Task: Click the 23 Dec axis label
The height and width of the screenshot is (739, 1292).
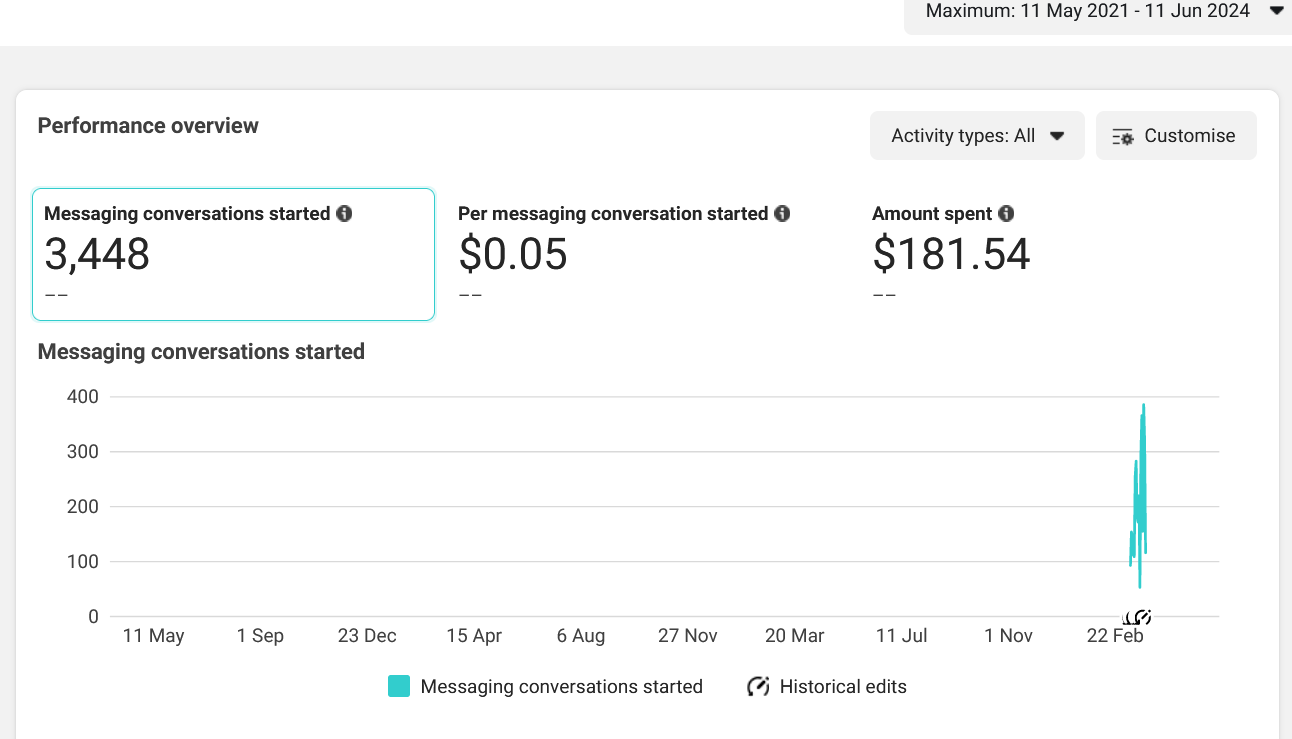Action: (x=367, y=636)
